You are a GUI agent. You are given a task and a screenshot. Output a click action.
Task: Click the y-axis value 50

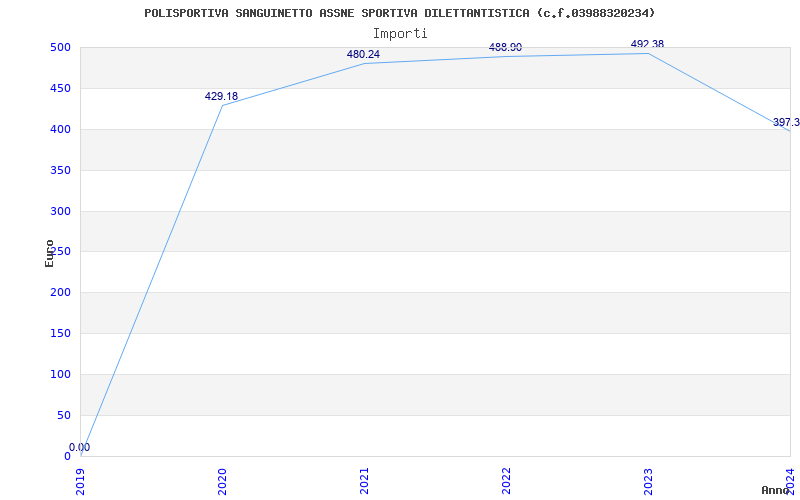[x=63, y=415]
